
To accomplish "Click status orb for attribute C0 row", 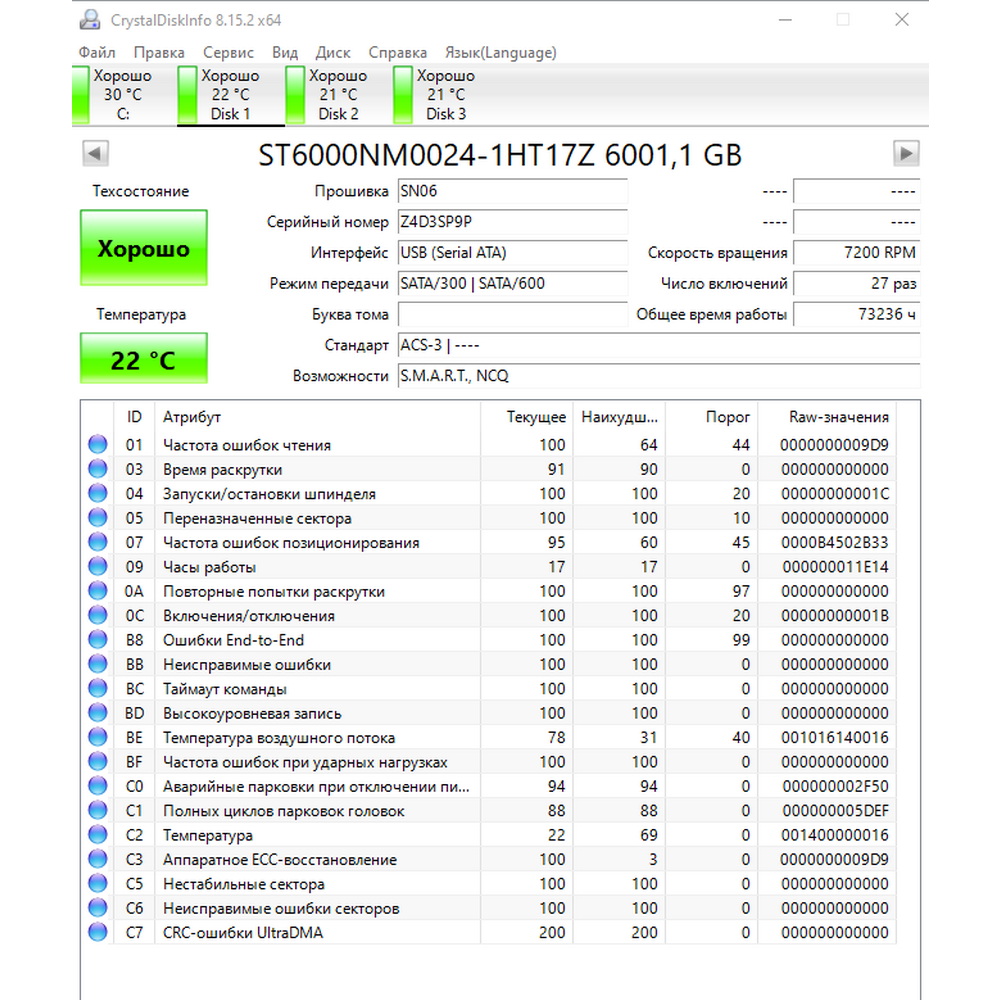I will click(x=98, y=786).
